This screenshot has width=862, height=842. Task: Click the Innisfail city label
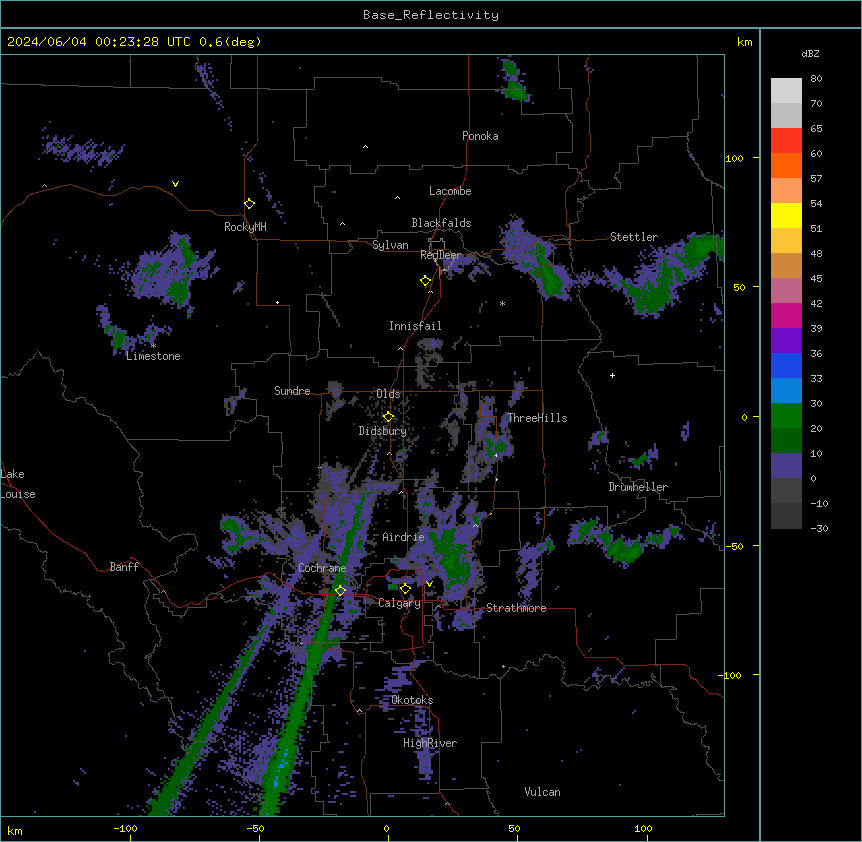pyautogui.click(x=415, y=326)
